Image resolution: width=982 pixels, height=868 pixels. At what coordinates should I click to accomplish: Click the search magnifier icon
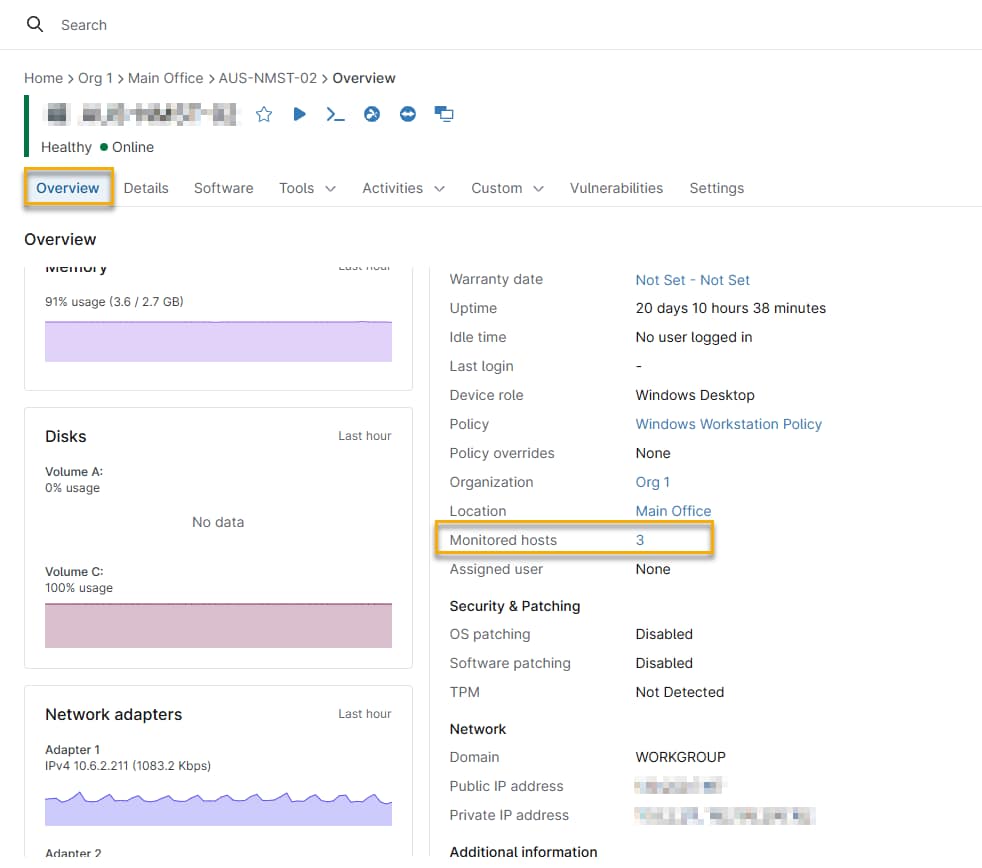(x=35, y=25)
